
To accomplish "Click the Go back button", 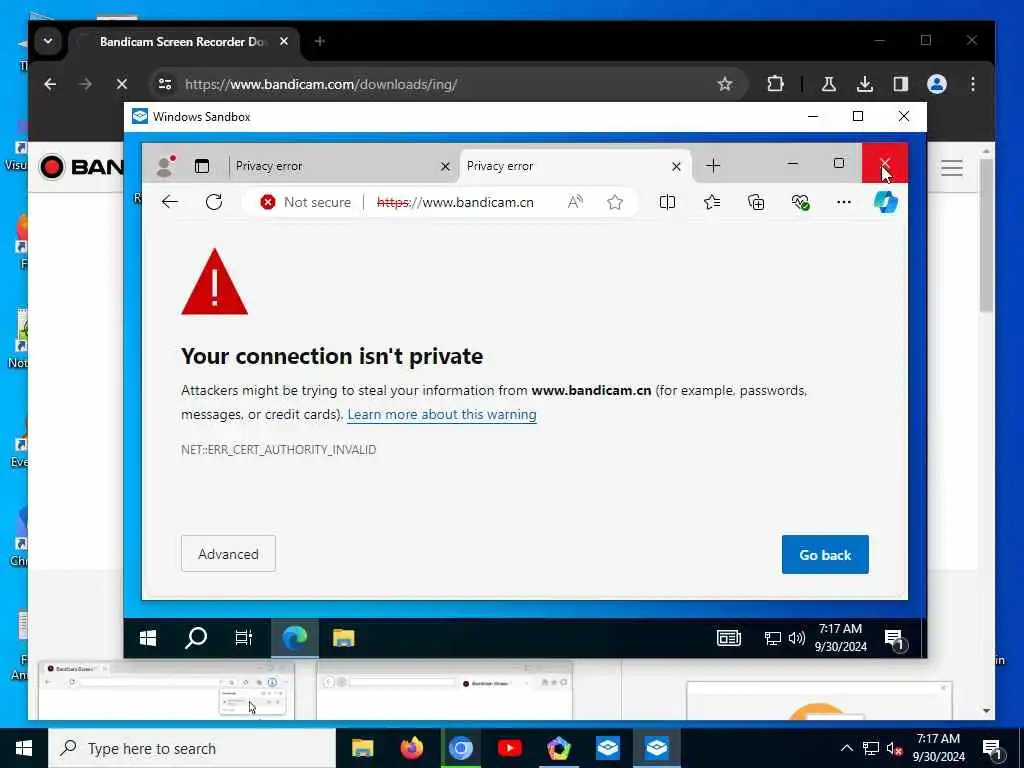I will 825,554.
